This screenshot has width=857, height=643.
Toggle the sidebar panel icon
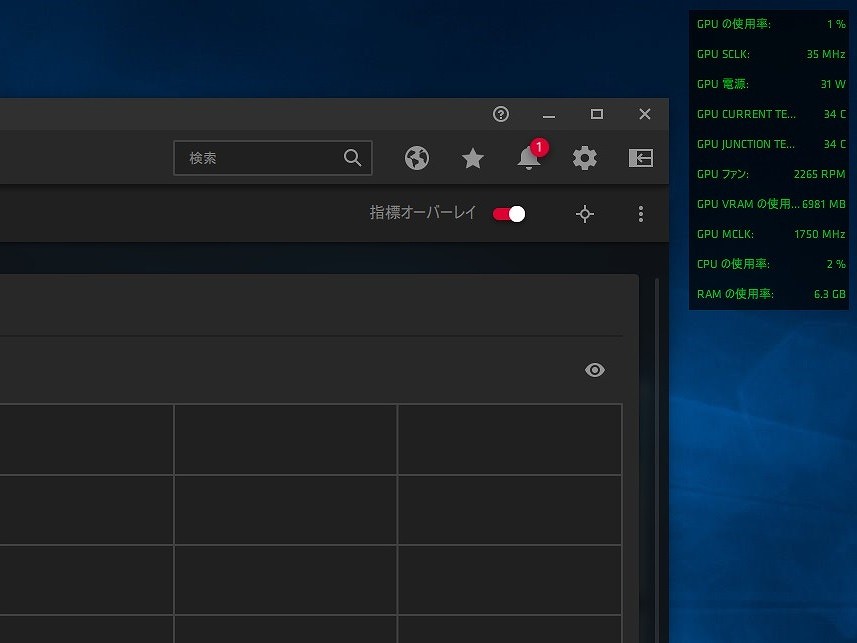640,158
